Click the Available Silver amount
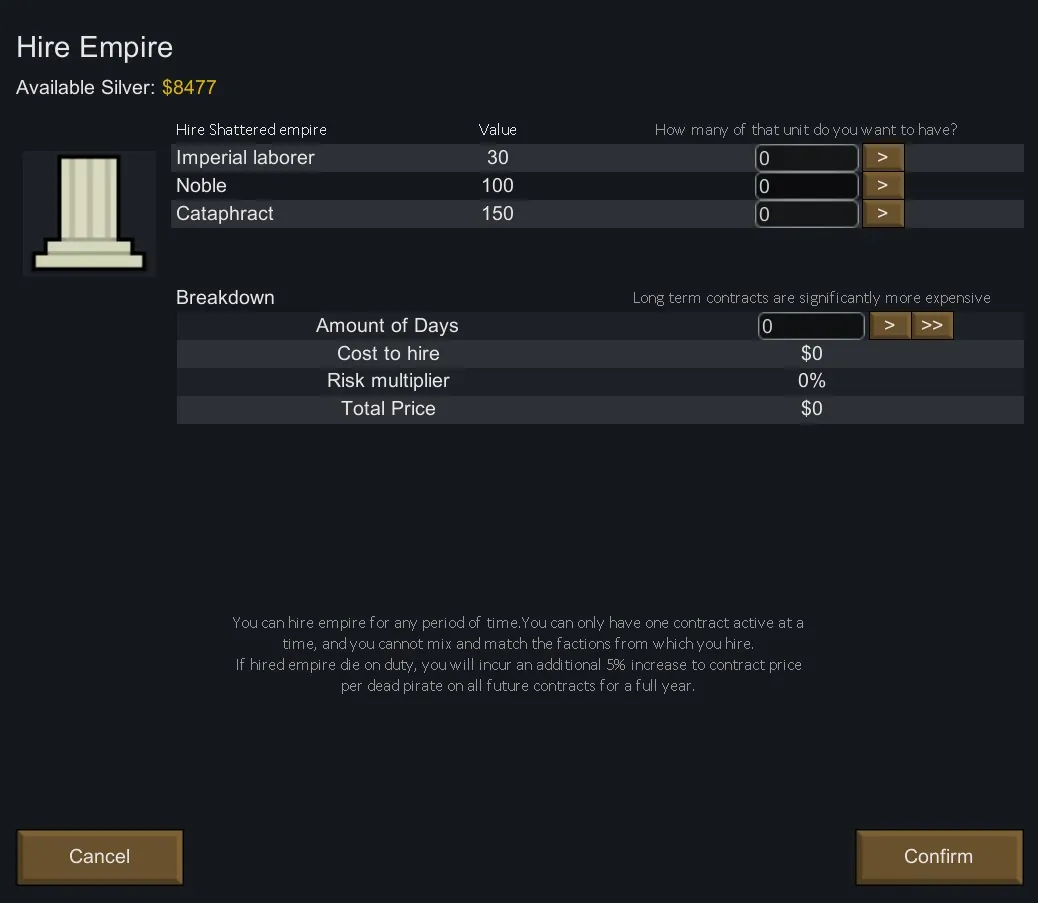The height and width of the screenshot is (903, 1038). coord(189,88)
